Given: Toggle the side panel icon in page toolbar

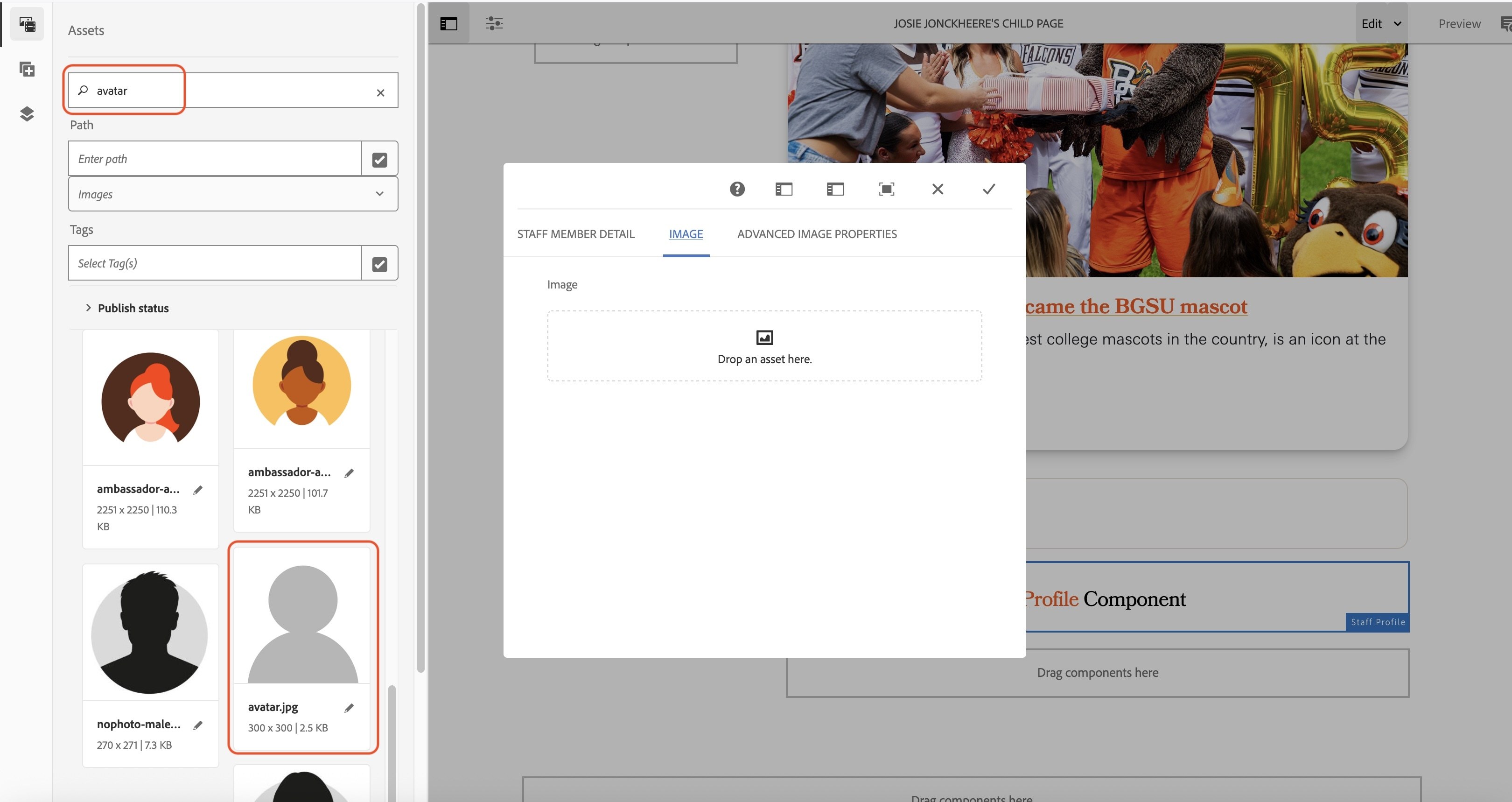Looking at the screenshot, I should tap(448, 23).
